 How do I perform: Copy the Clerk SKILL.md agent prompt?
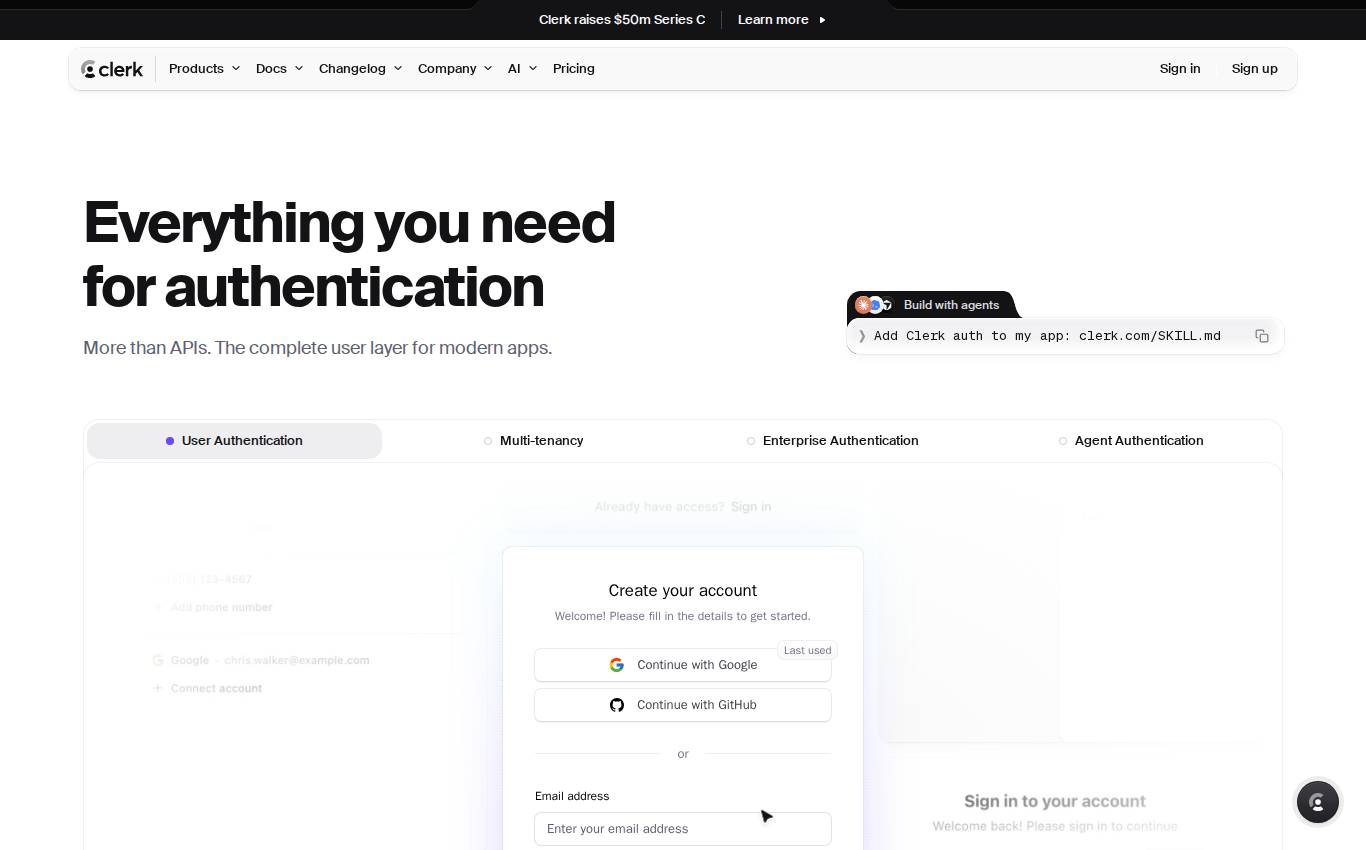click(1262, 336)
